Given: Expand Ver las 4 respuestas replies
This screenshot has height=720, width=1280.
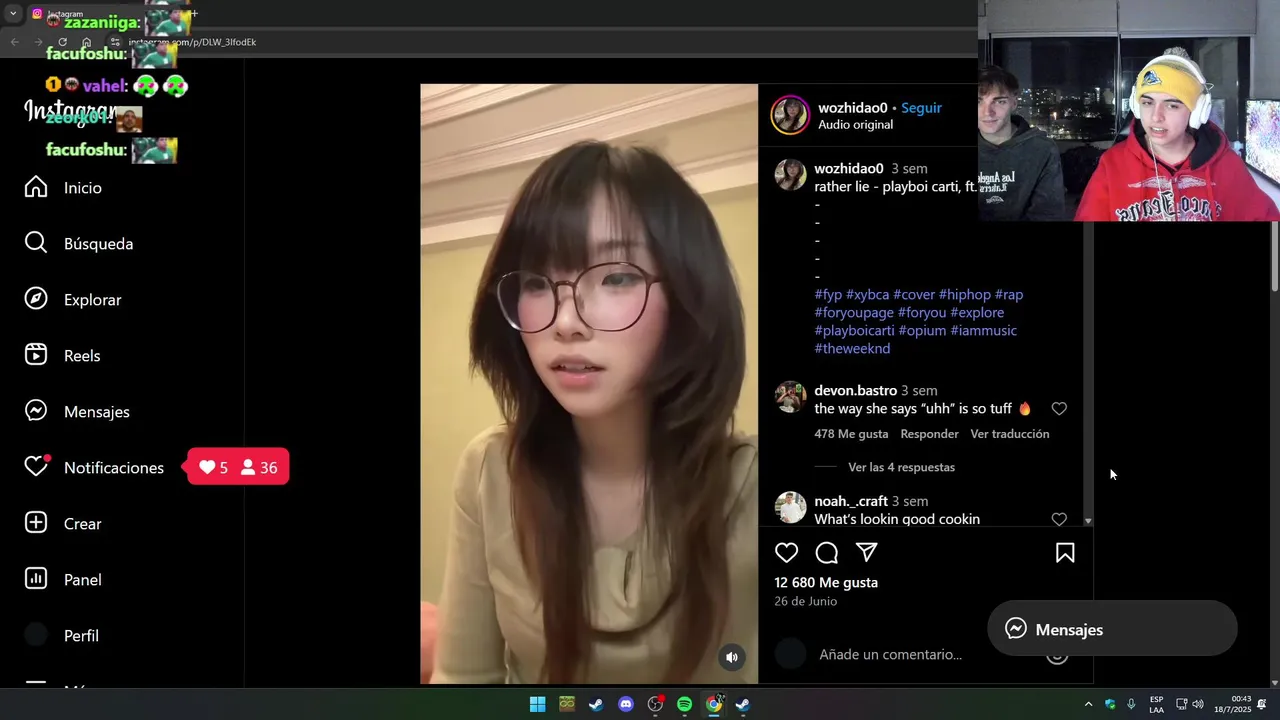Looking at the screenshot, I should [901, 467].
